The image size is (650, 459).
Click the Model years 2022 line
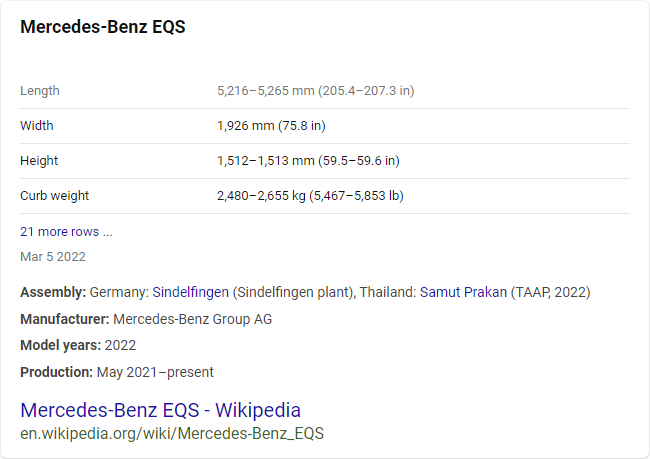(78, 345)
